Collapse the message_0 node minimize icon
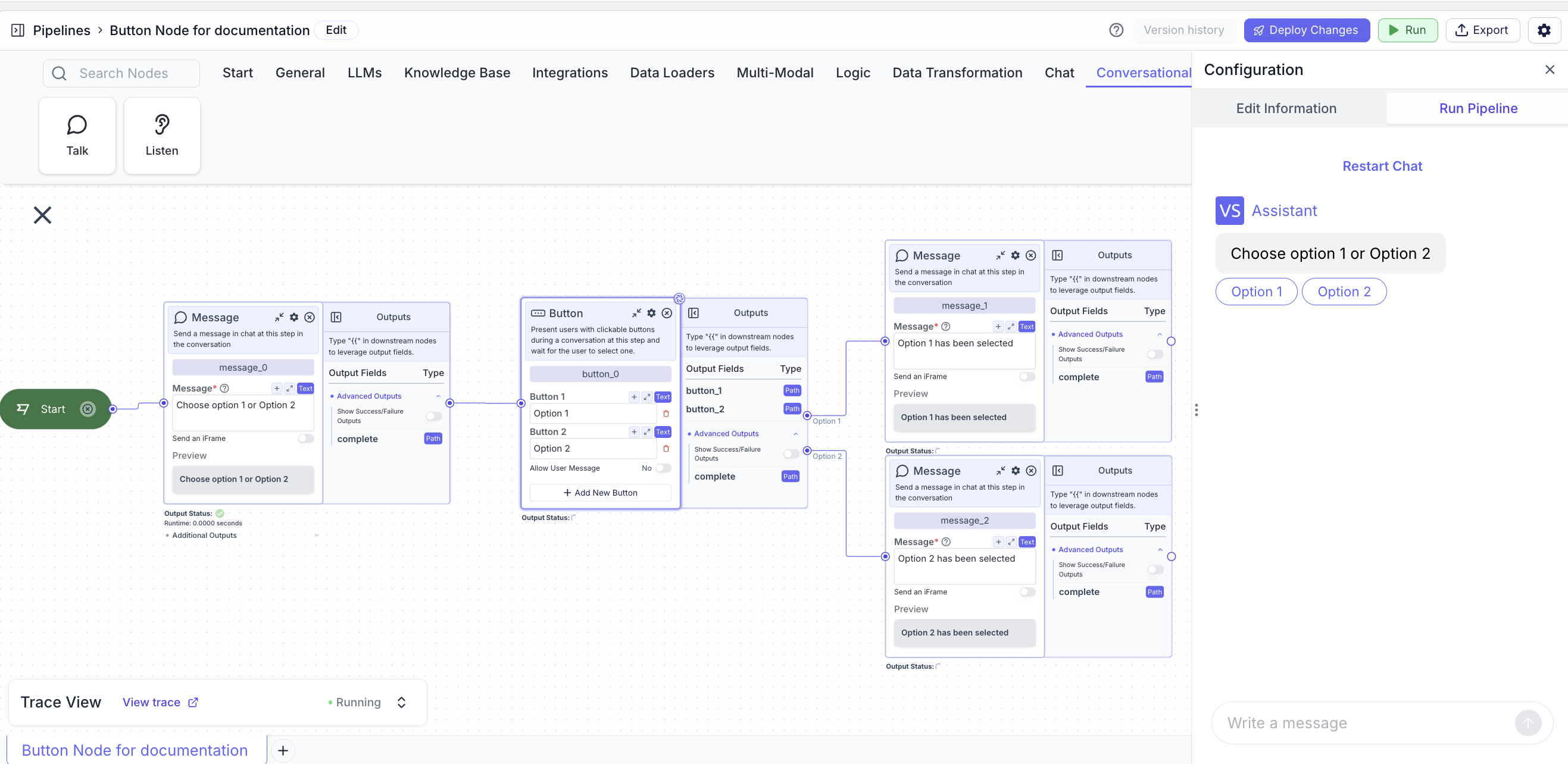The height and width of the screenshot is (764, 1568). coord(279,318)
